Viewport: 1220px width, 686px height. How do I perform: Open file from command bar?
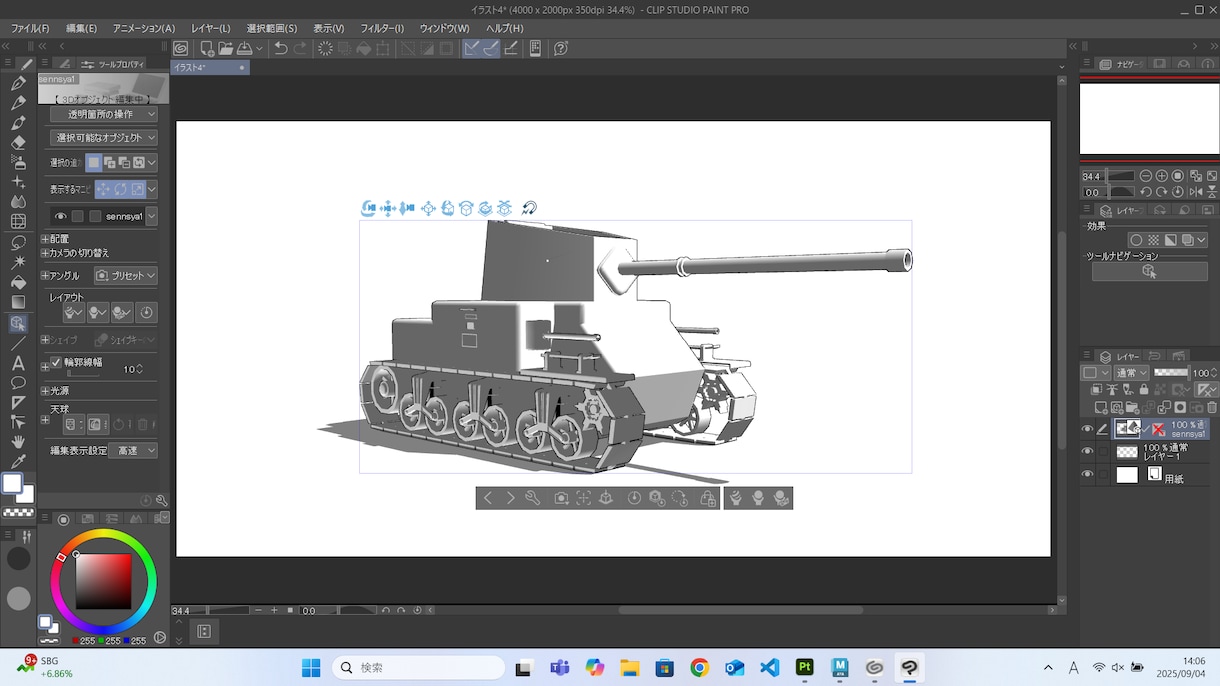226,48
